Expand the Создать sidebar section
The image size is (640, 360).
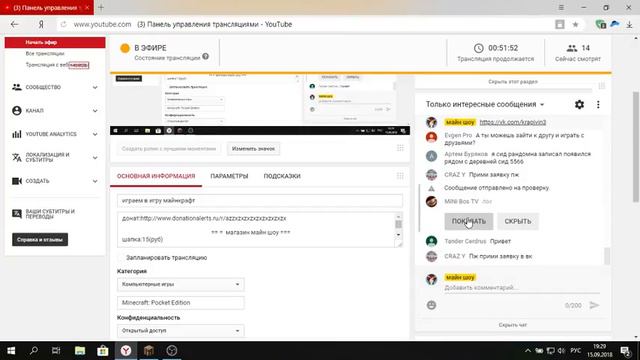[x=55, y=181]
